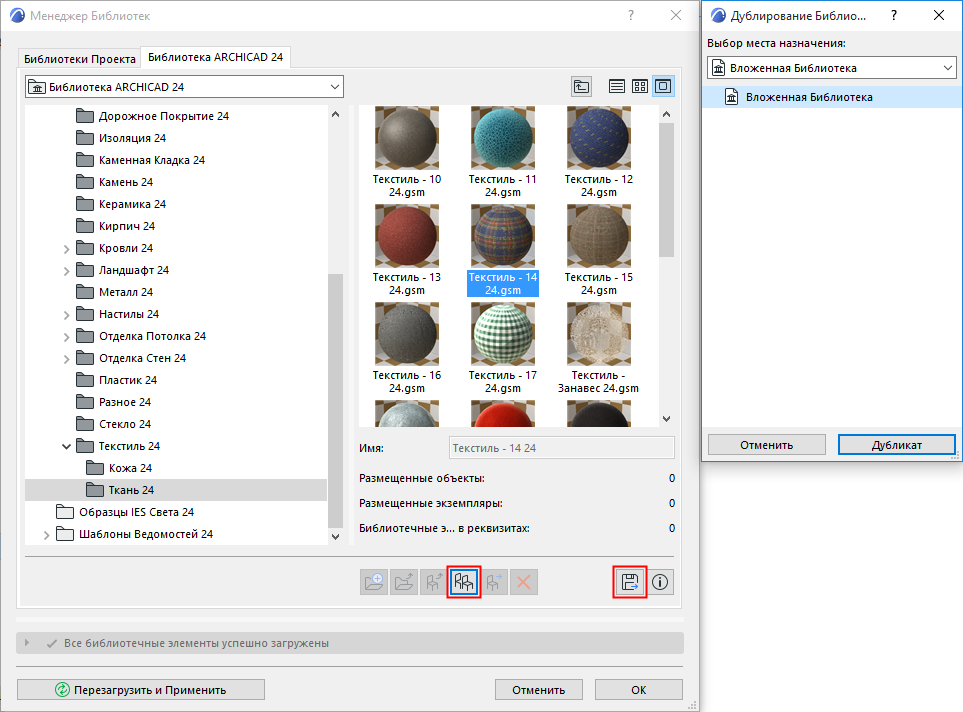Collapse the Текстиль 24 folder
The width and height of the screenshot is (963, 712).
tap(66, 447)
